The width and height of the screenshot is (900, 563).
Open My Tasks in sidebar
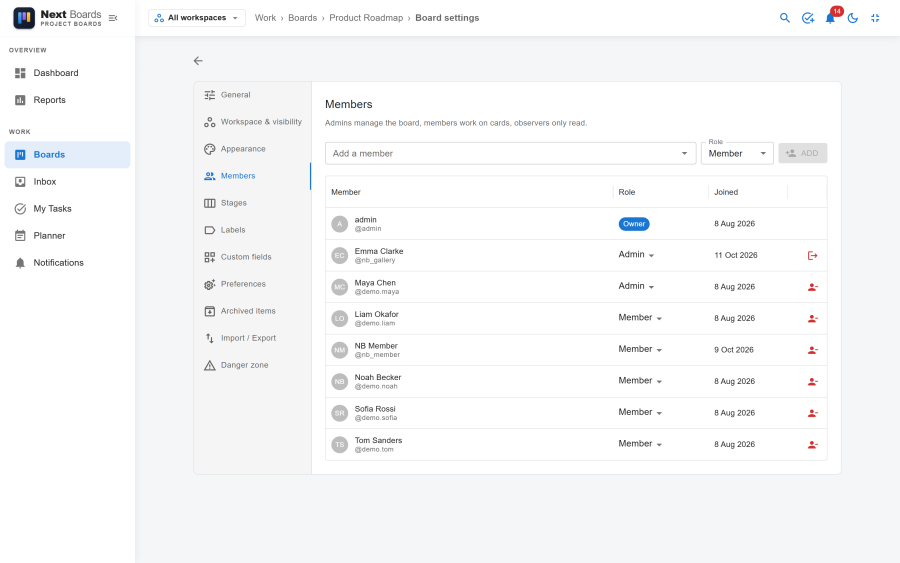point(68,208)
